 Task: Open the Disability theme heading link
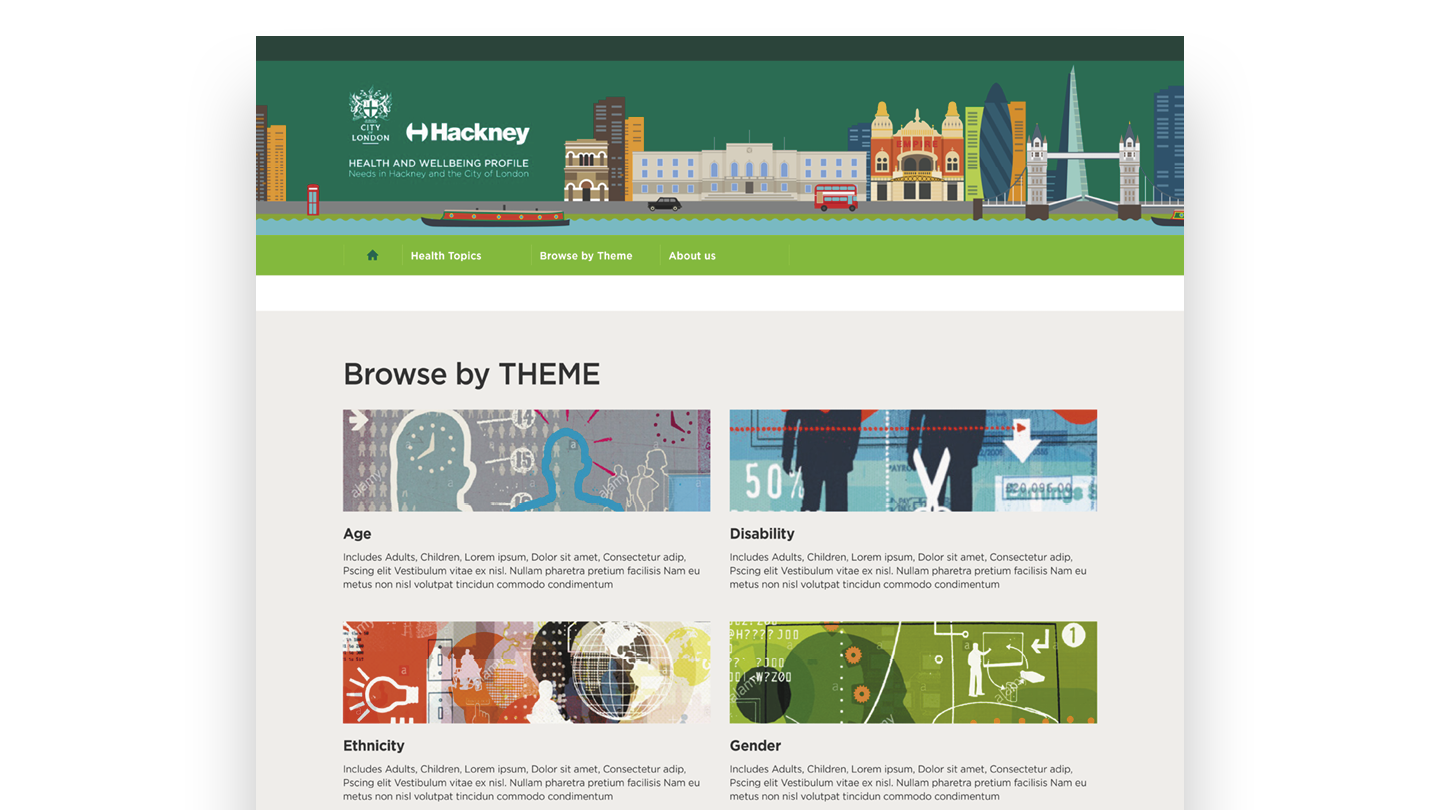coord(763,534)
